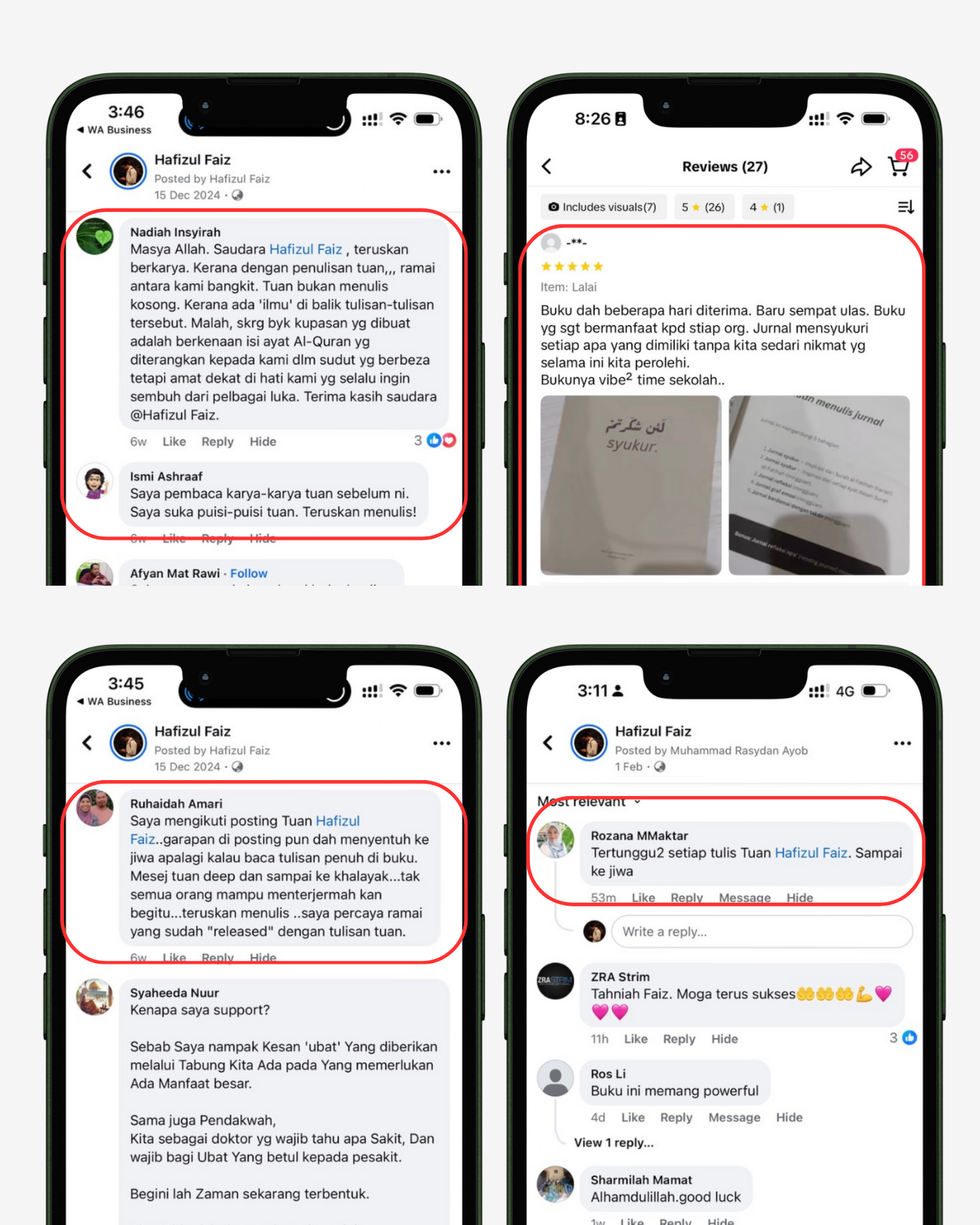Message Rozana MMaktar from her comment
980x1225 pixels.
coord(745,898)
